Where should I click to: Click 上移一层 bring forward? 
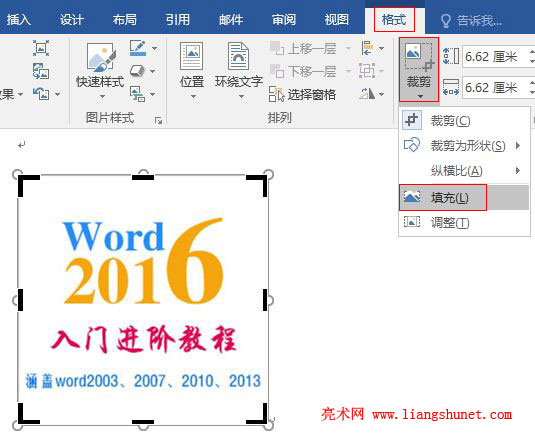(x=303, y=48)
